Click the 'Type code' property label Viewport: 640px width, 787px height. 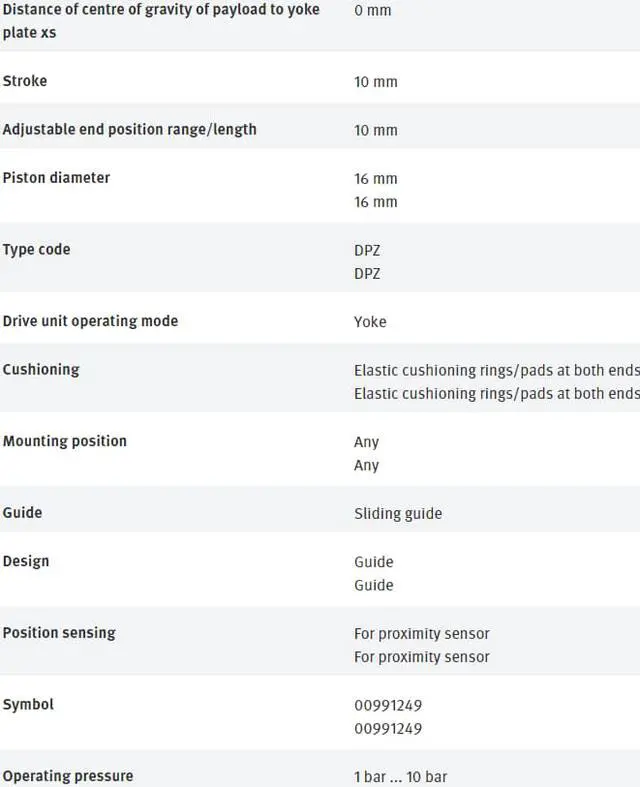click(36, 249)
